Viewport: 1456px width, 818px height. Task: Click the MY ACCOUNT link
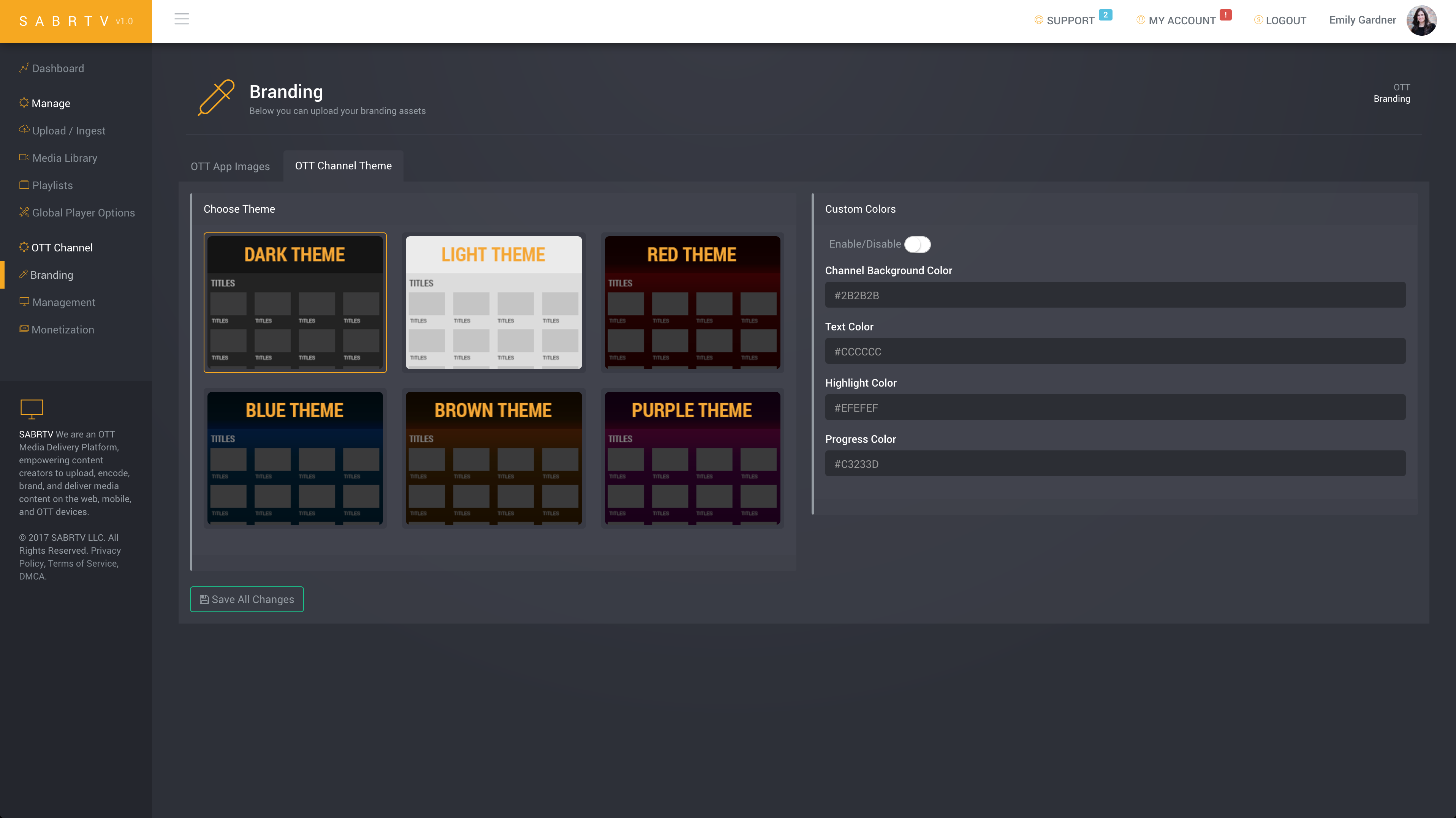click(1182, 21)
